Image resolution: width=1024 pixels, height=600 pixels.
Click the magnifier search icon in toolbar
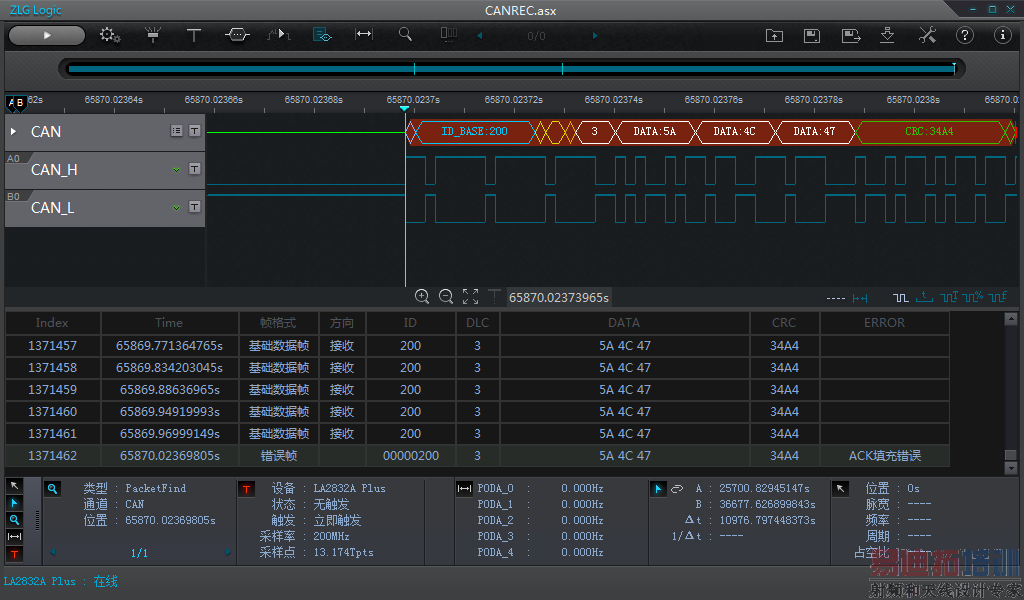[x=405, y=34]
